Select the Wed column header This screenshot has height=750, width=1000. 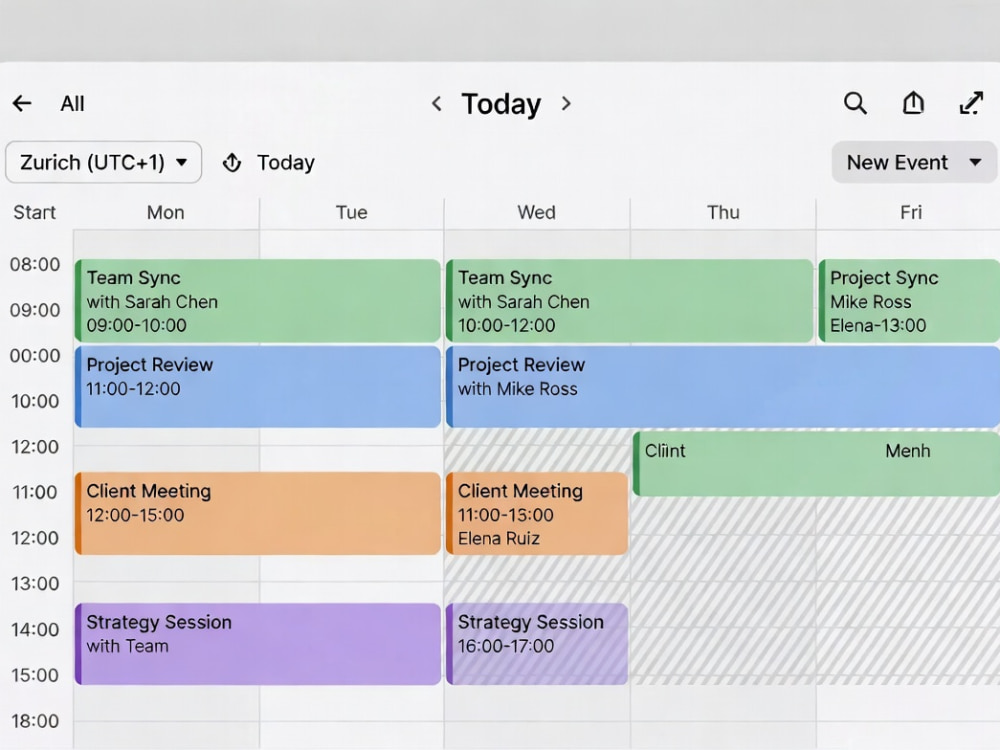(x=536, y=212)
